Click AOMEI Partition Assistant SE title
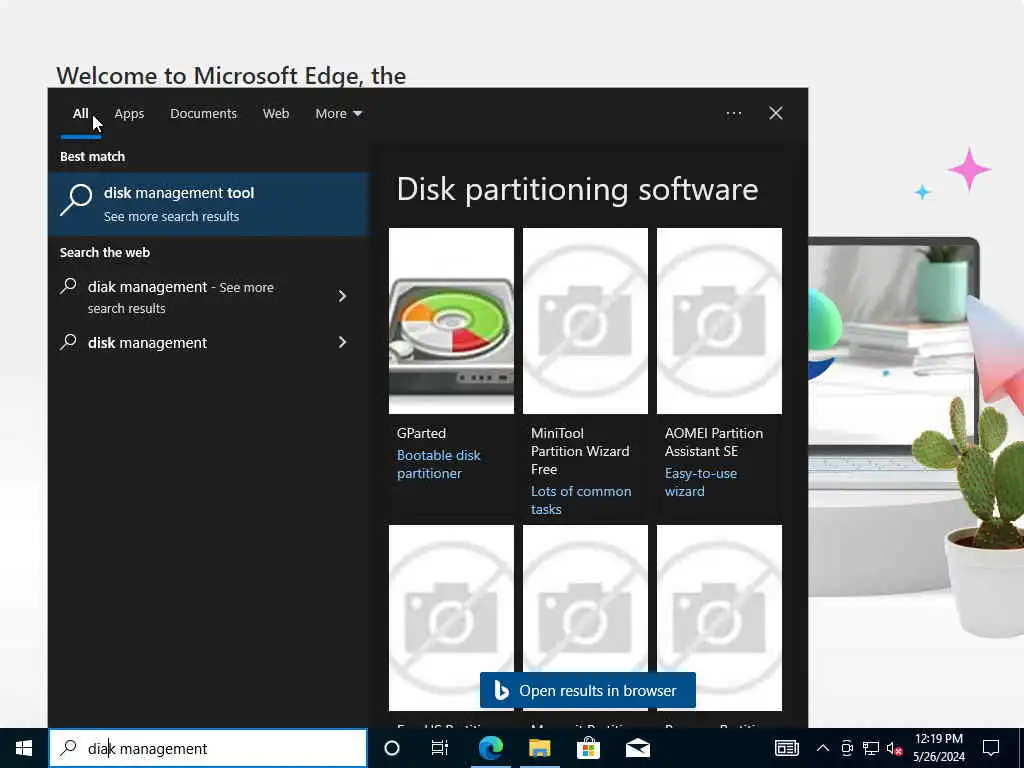The image size is (1024, 768). 713,442
